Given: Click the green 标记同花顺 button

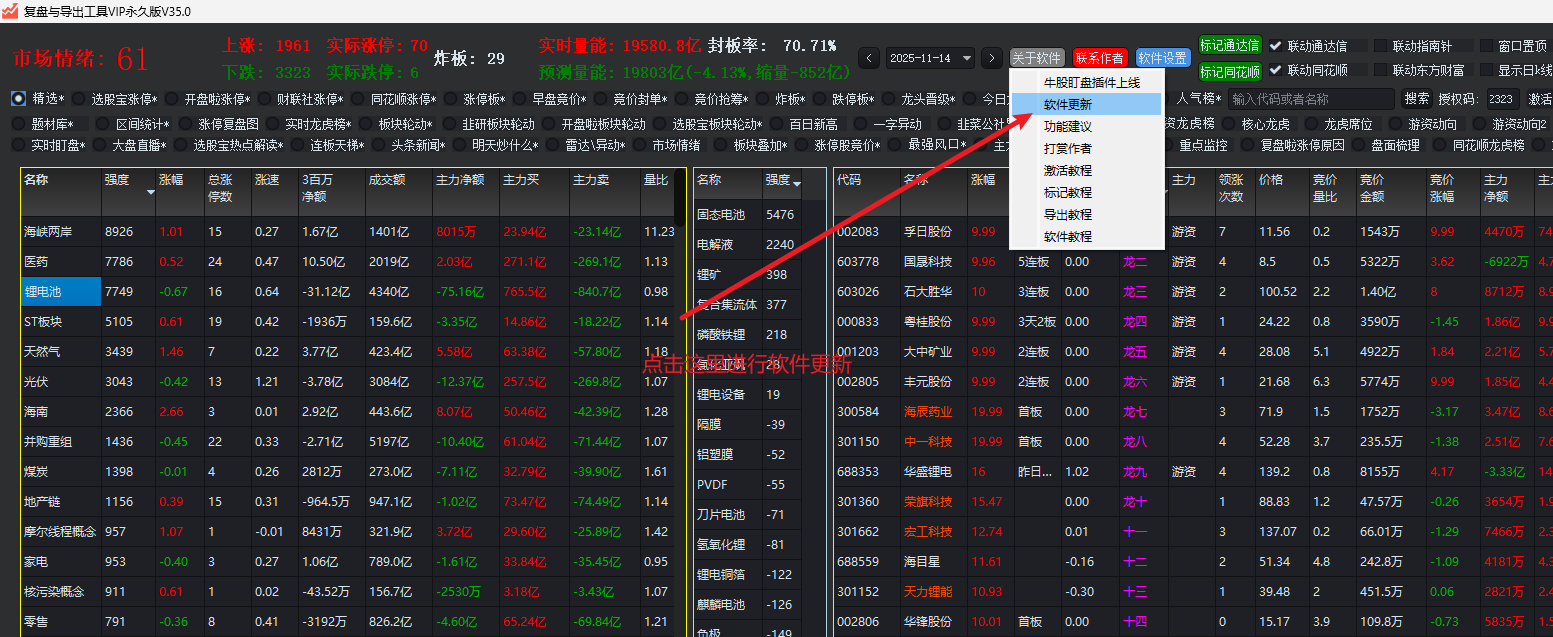Looking at the screenshot, I should coord(1230,71).
